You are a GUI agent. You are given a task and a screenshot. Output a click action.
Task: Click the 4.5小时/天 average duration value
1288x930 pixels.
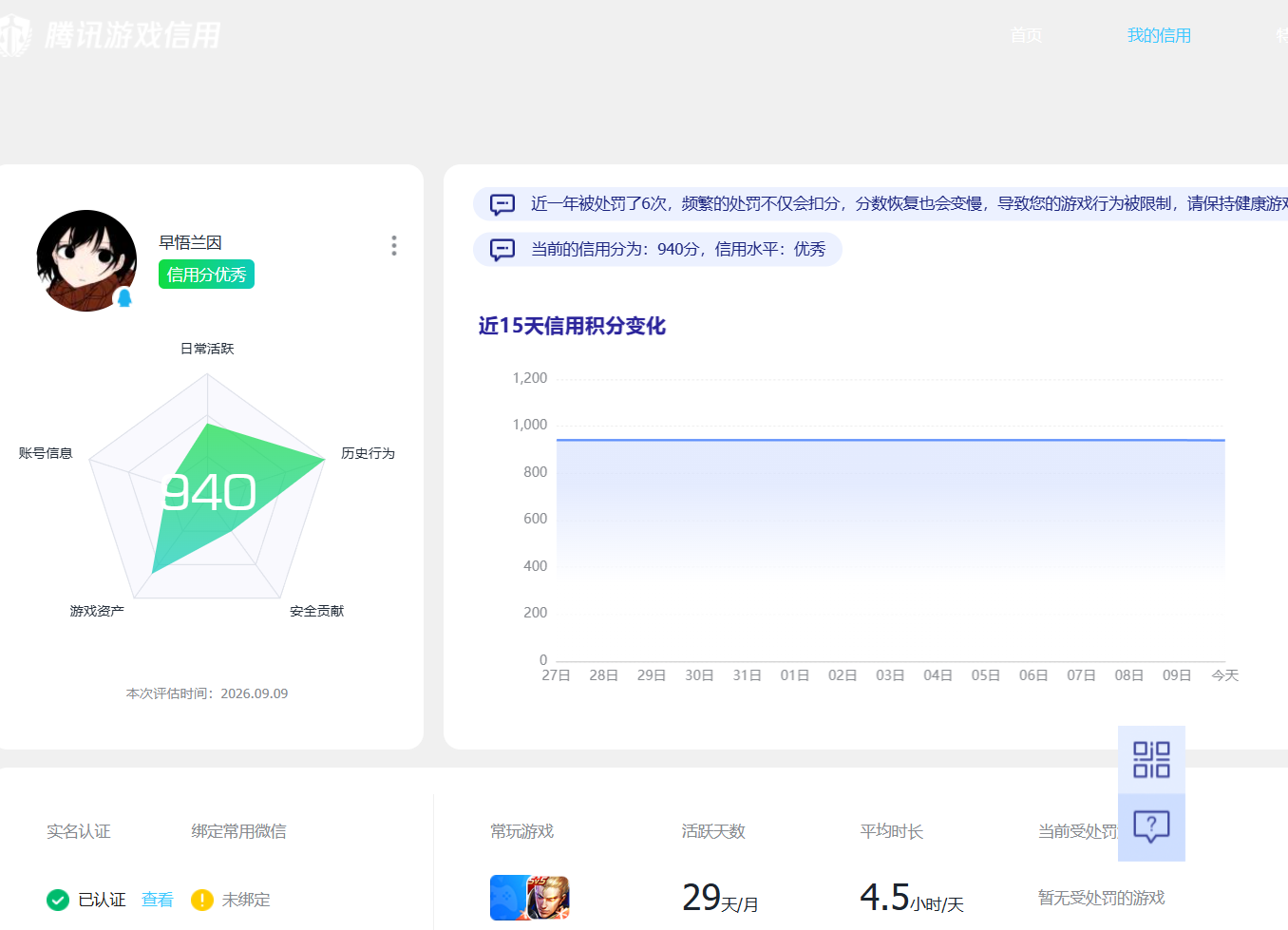[x=911, y=898]
